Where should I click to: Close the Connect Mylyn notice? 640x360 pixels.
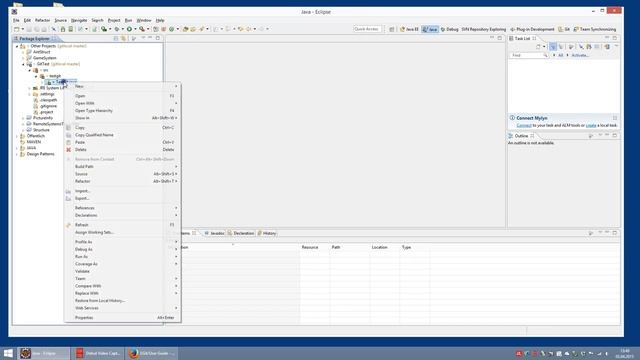(615, 118)
